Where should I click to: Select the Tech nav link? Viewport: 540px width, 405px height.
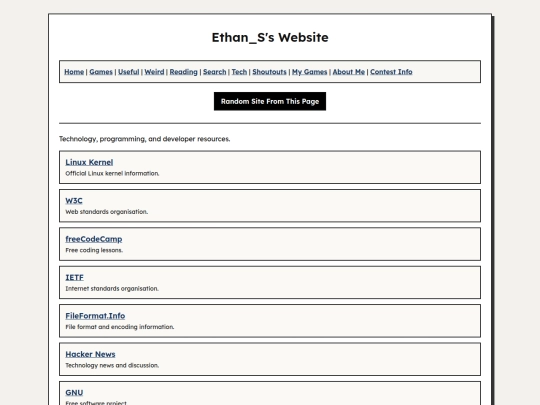coord(239,72)
